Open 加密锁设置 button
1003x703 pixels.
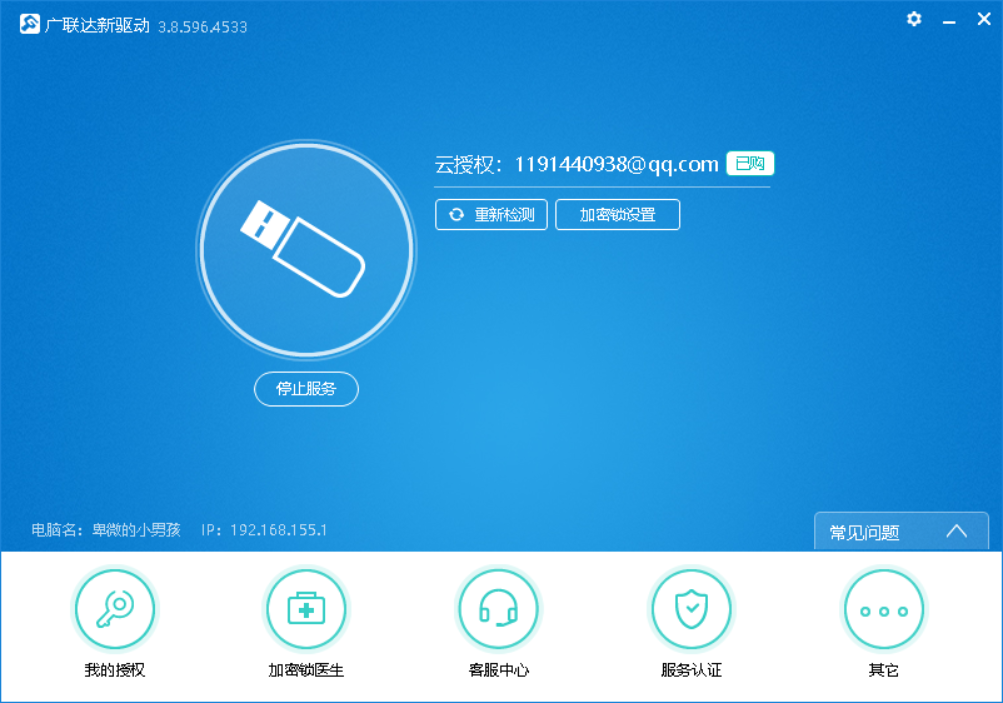pos(618,215)
